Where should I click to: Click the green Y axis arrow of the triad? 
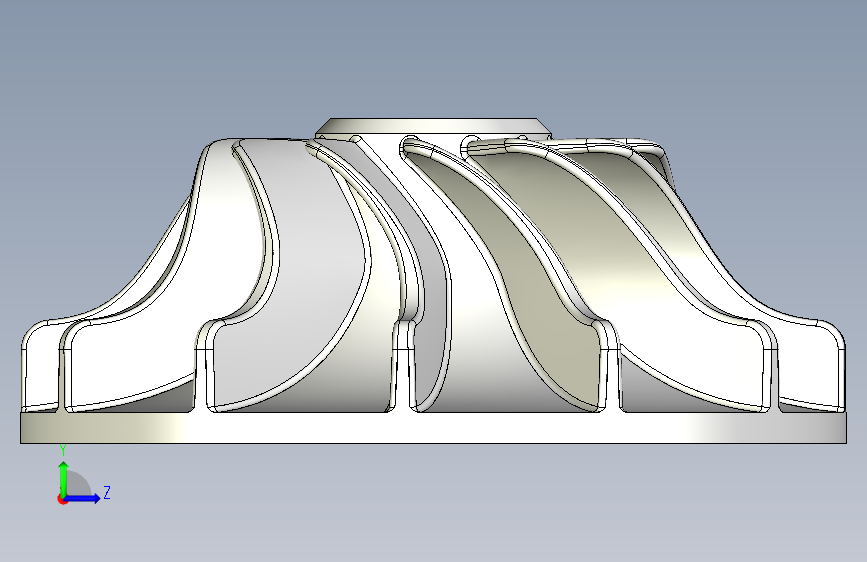coord(64,478)
